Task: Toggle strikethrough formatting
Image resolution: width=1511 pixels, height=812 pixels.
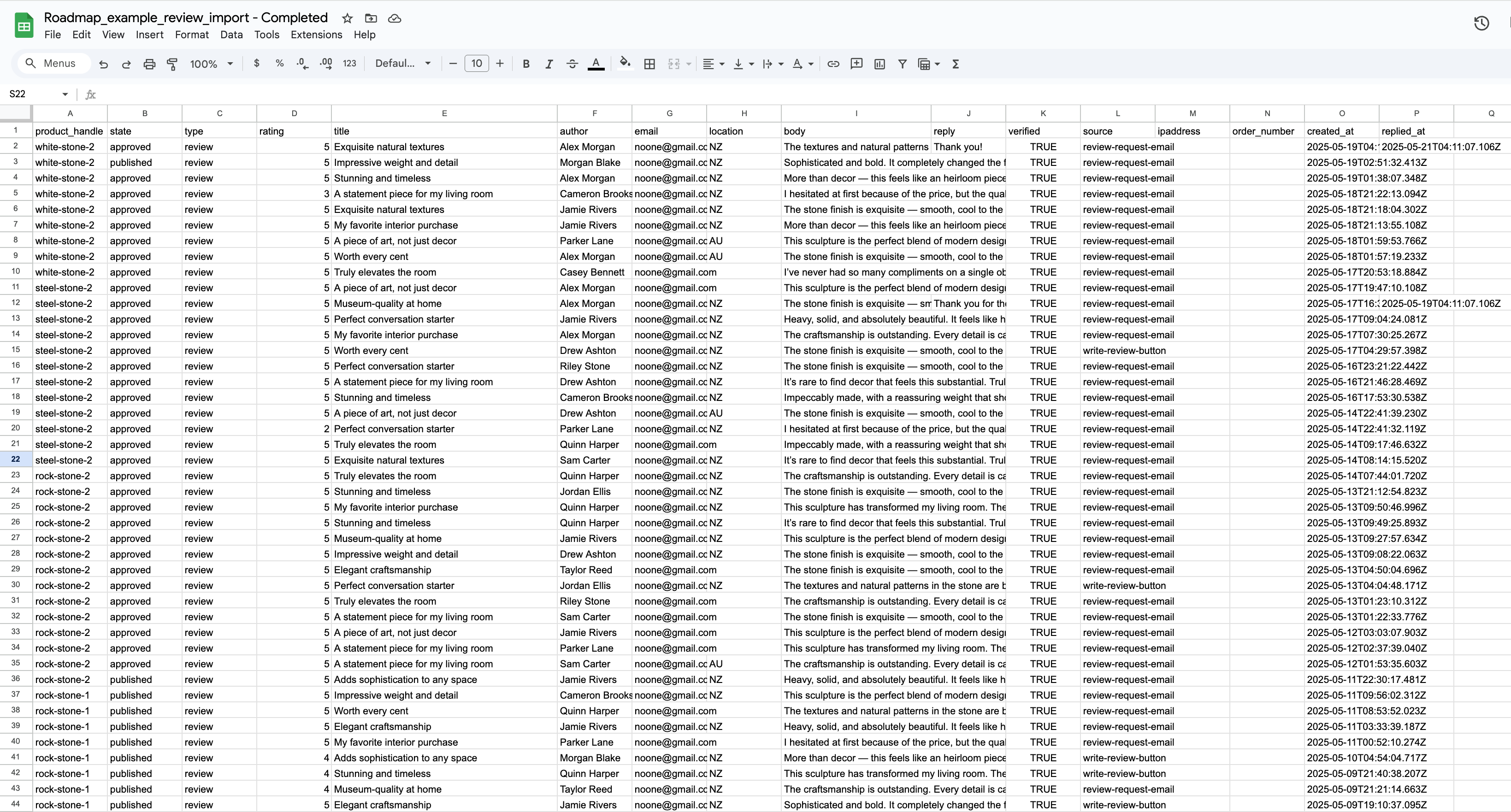Action: [x=572, y=64]
